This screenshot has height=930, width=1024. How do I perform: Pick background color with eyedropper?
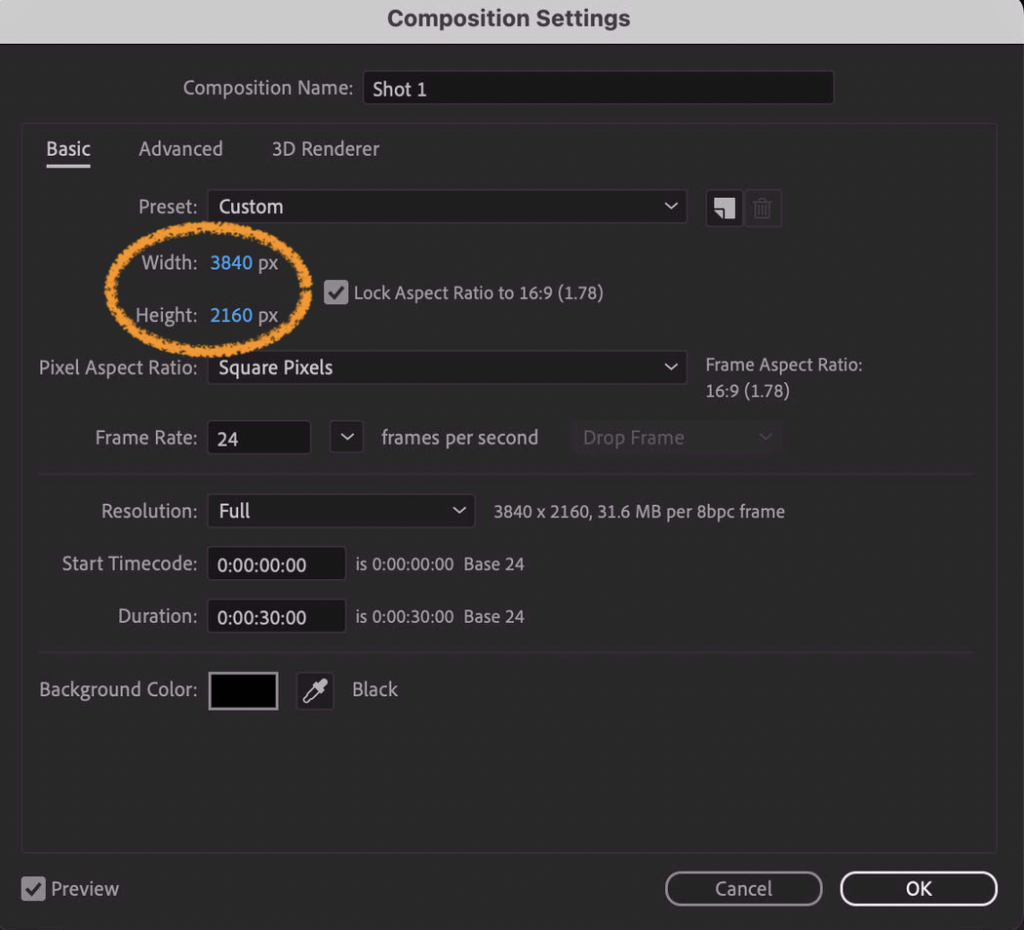[315, 690]
